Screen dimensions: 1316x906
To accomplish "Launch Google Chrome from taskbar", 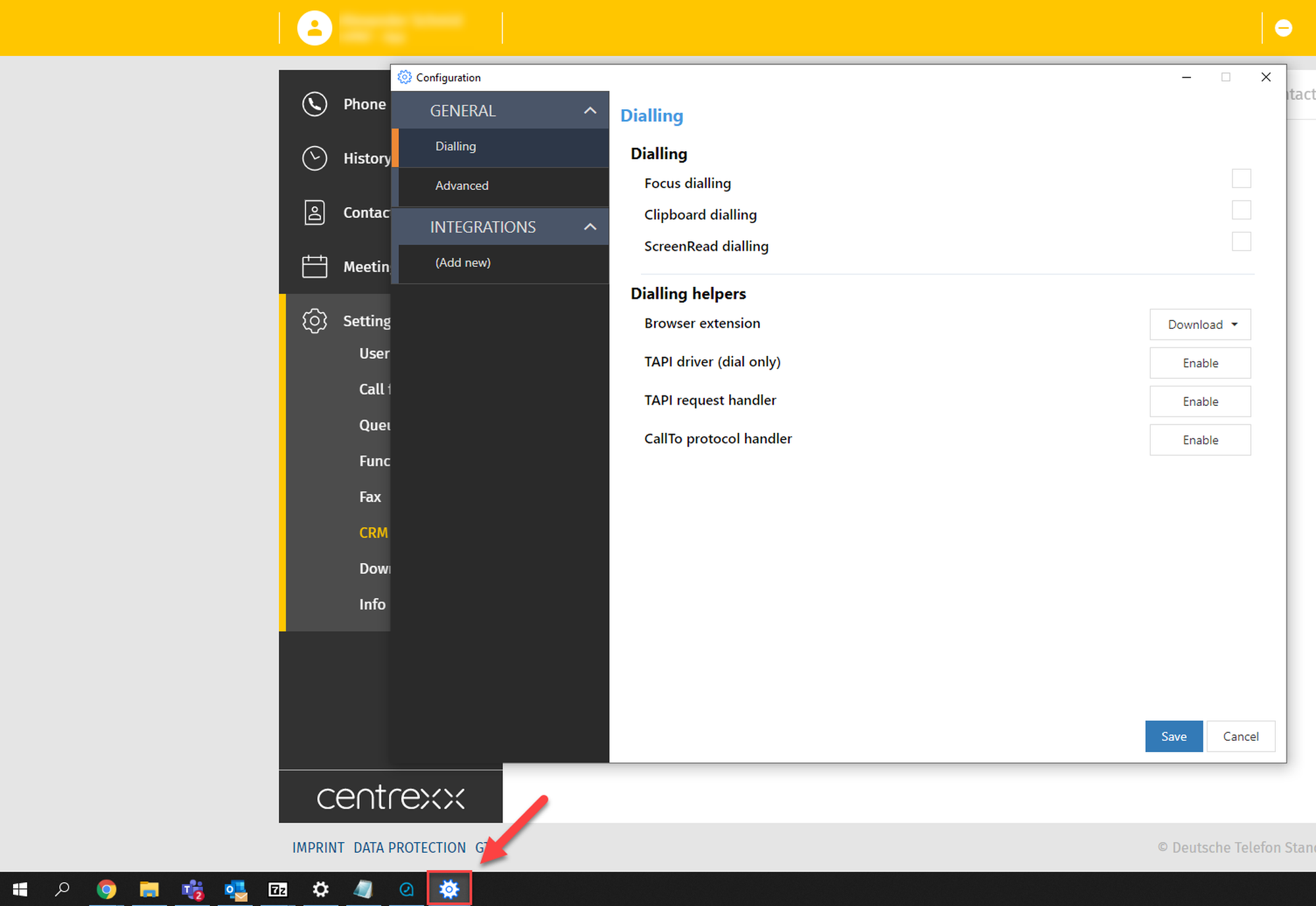I will [106, 890].
